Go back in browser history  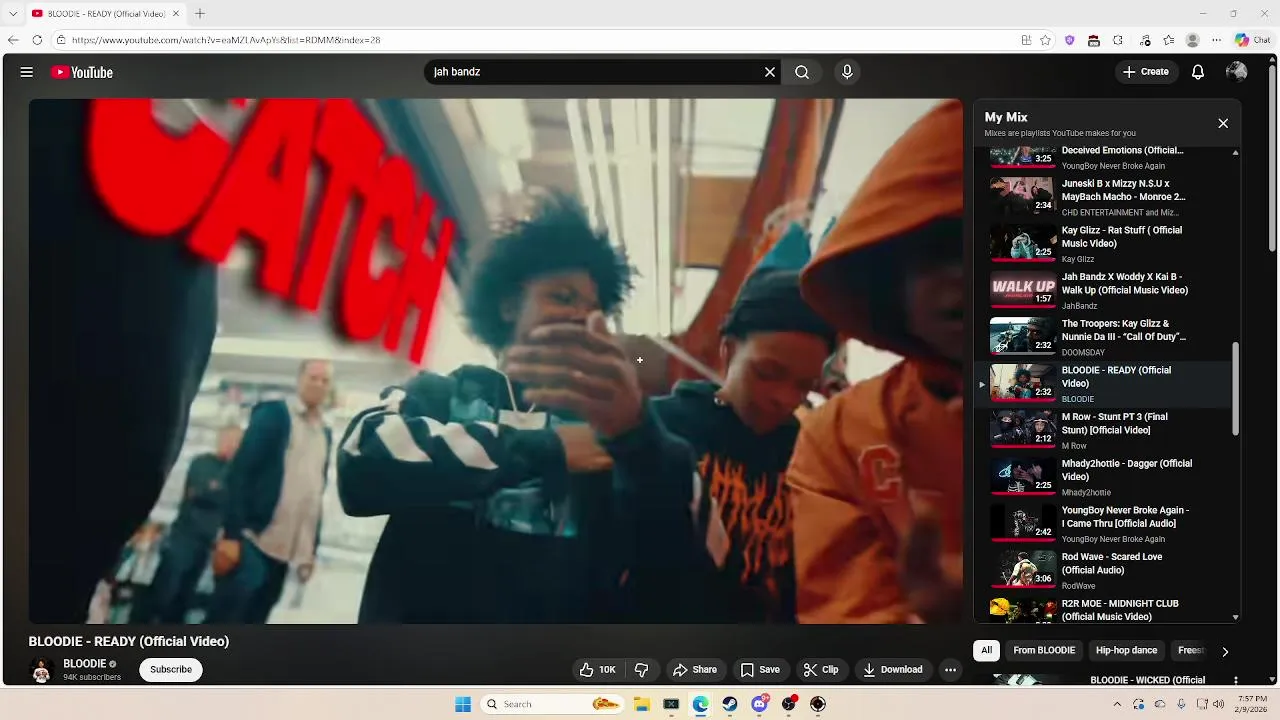[13, 40]
